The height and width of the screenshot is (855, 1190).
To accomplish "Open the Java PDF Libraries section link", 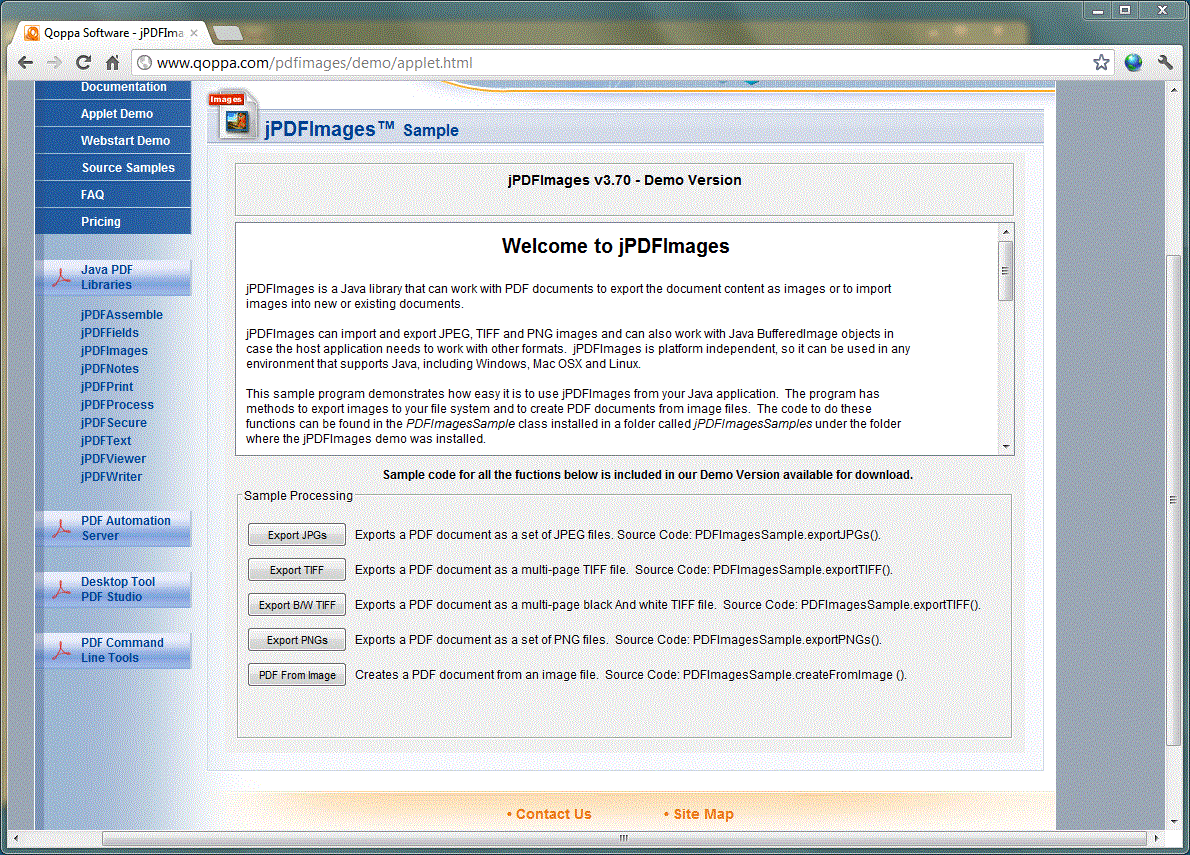I will [x=107, y=277].
